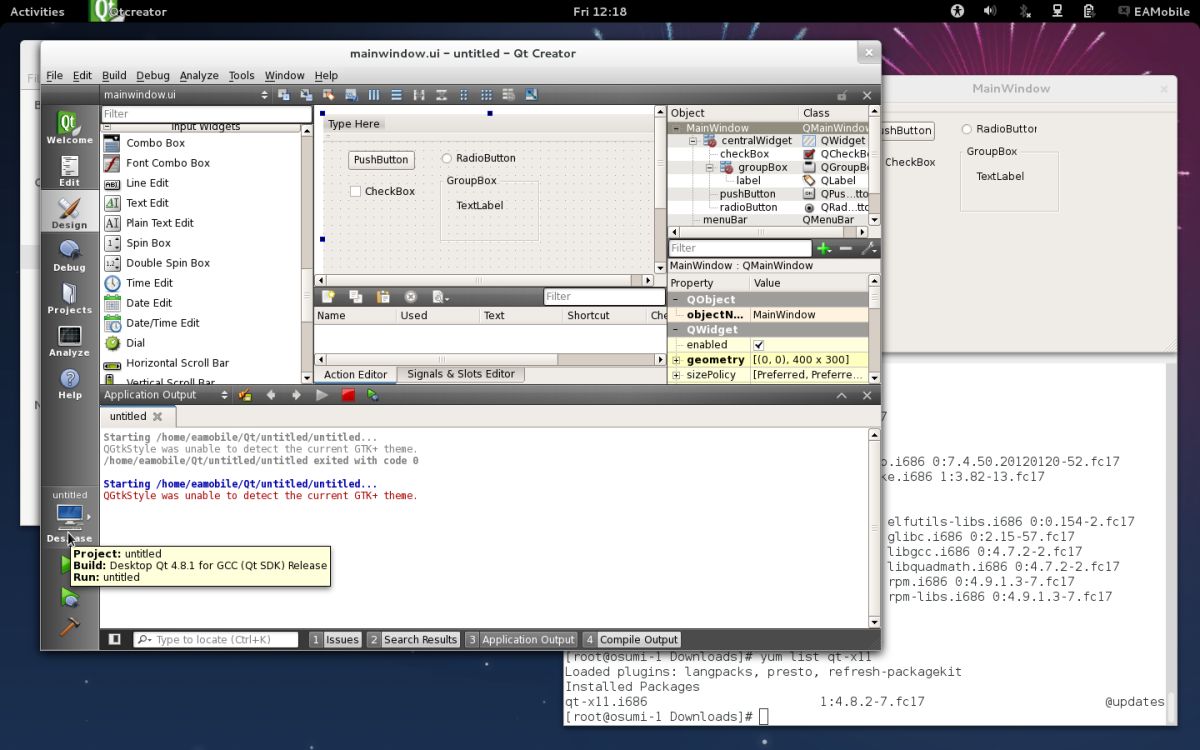
Task: Expand the sizePolicy property
Action: (x=676, y=375)
